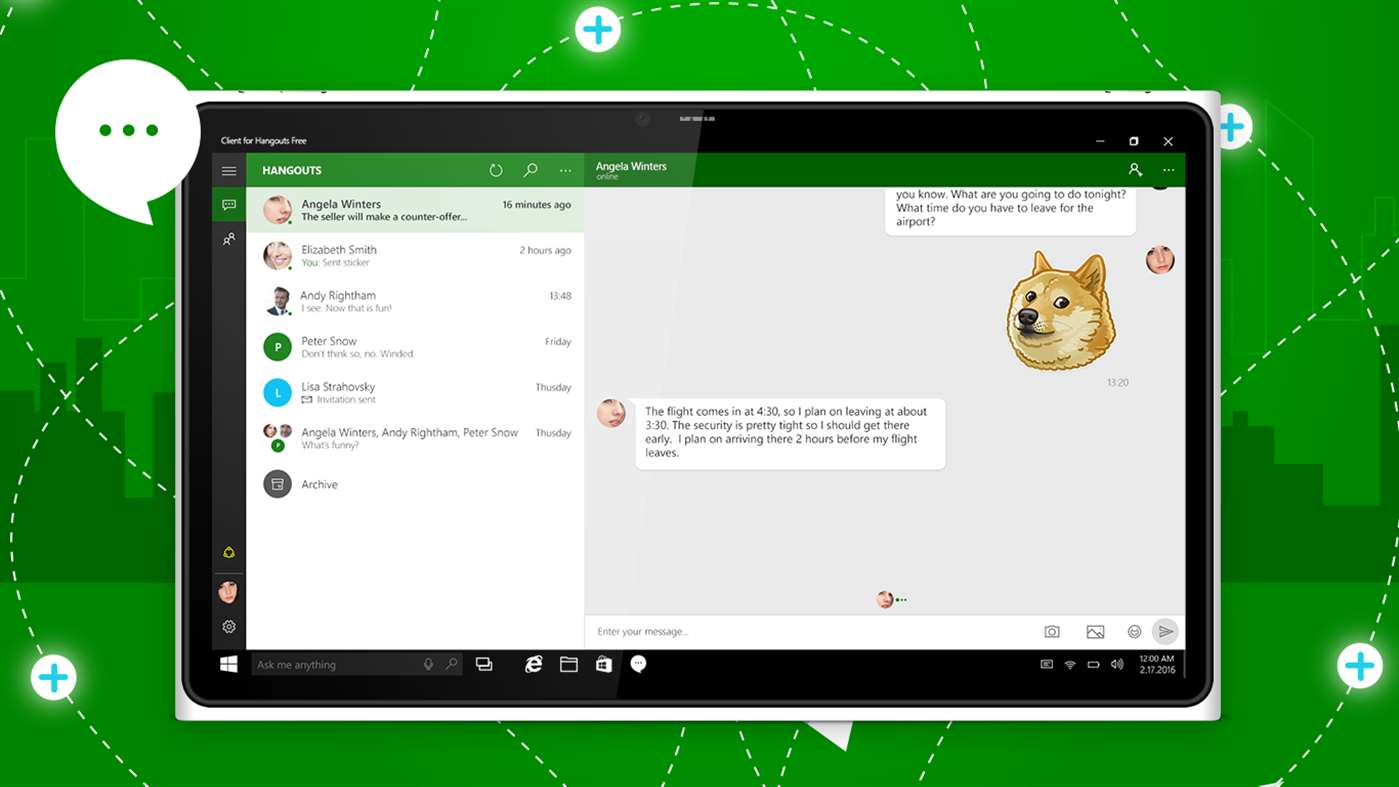Open the Angela Winters conversation
Image resolution: width=1399 pixels, height=787 pixels.
click(415, 210)
